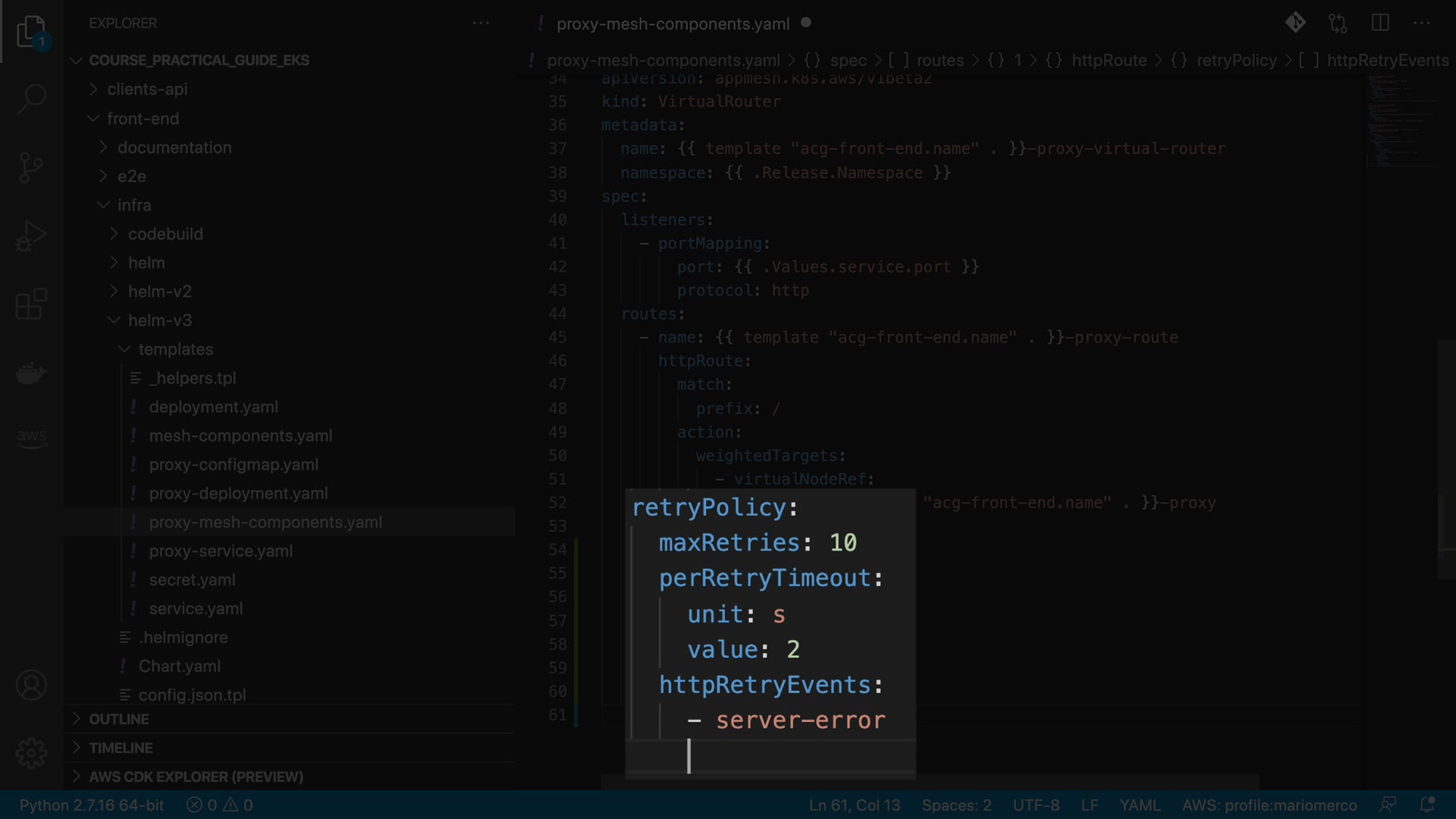The width and height of the screenshot is (1456, 819).
Task: Expand the TIMELINE section
Action: tap(121, 748)
